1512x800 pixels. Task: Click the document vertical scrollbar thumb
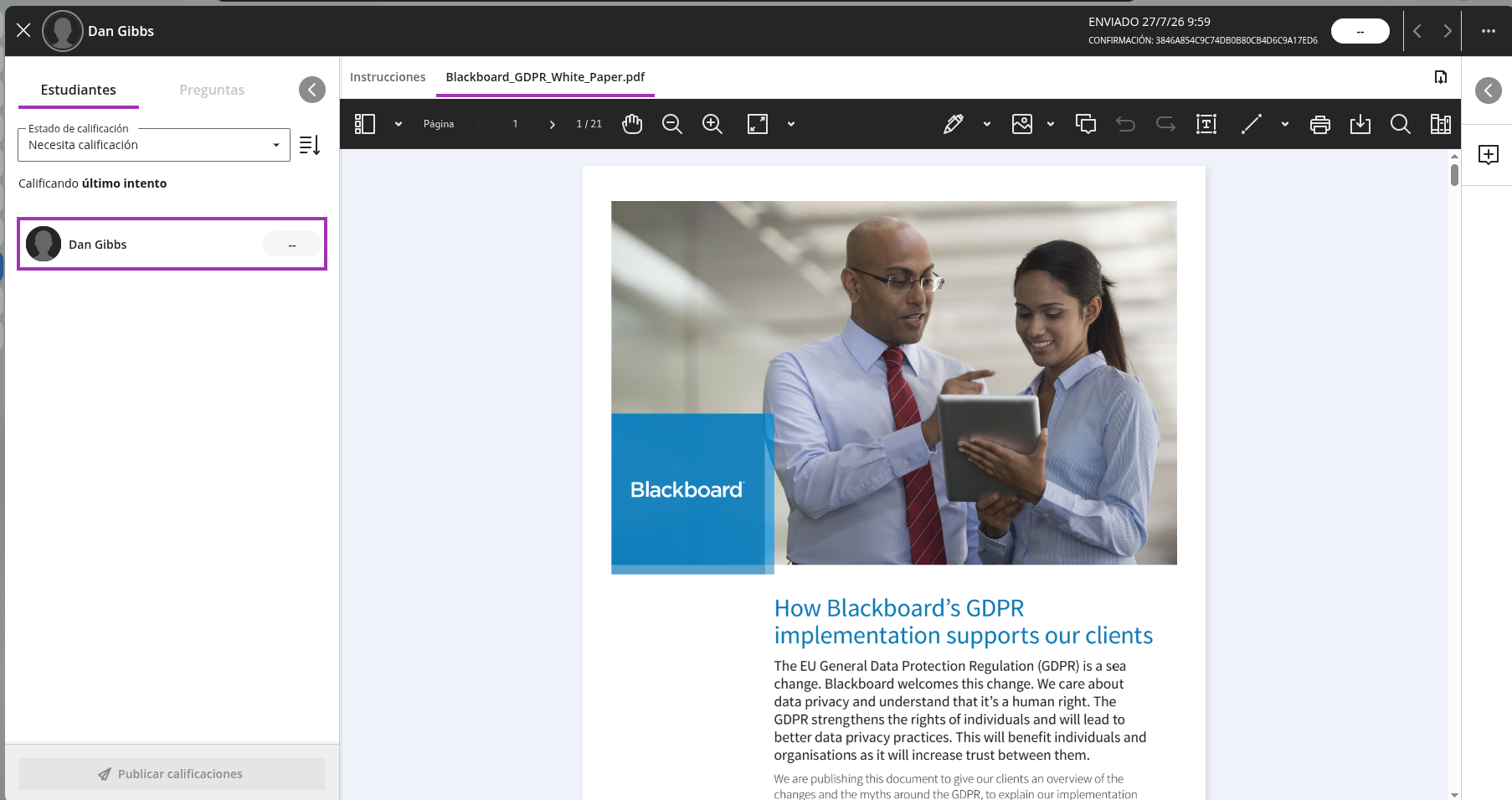(1454, 174)
